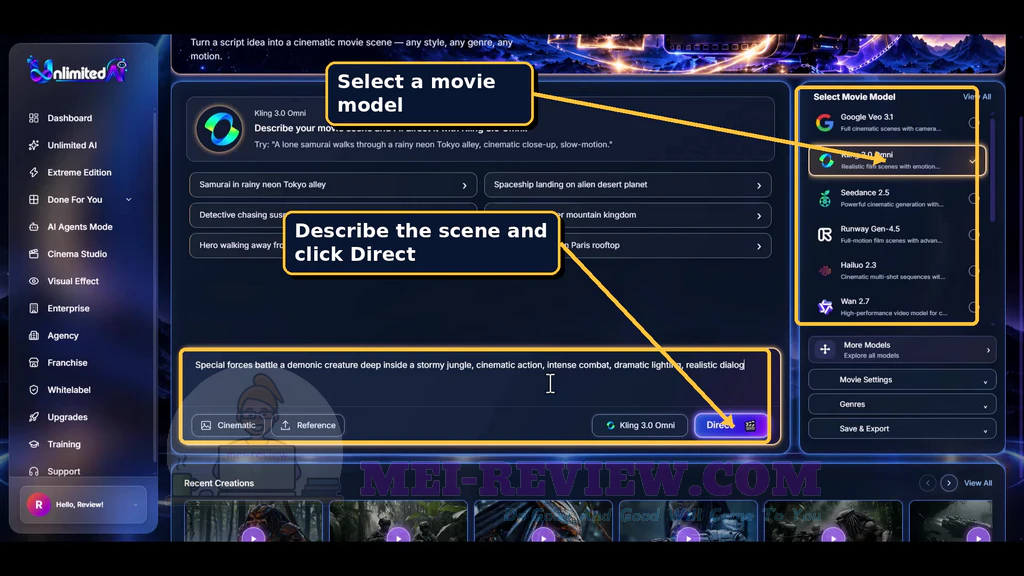
Task: Click the Reference upload button
Action: tap(308, 425)
